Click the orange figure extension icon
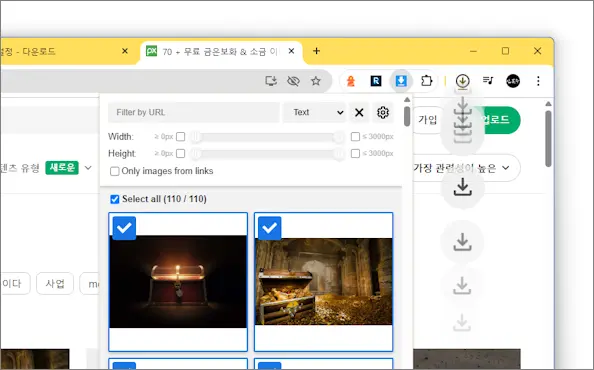 pyautogui.click(x=351, y=81)
